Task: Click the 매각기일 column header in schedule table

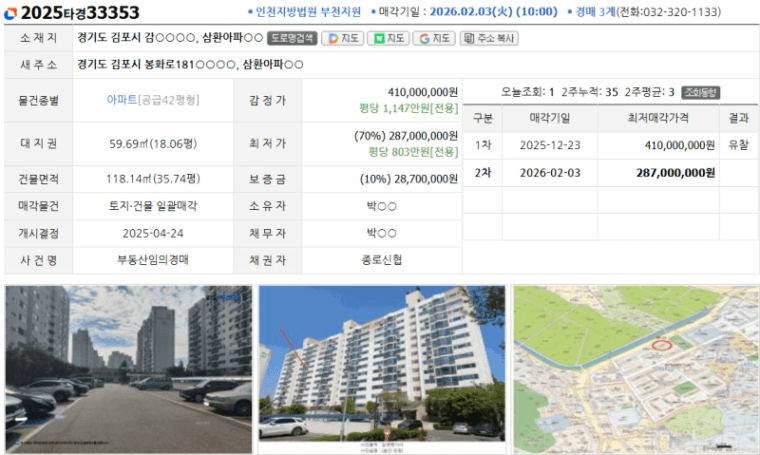Action: (x=550, y=118)
